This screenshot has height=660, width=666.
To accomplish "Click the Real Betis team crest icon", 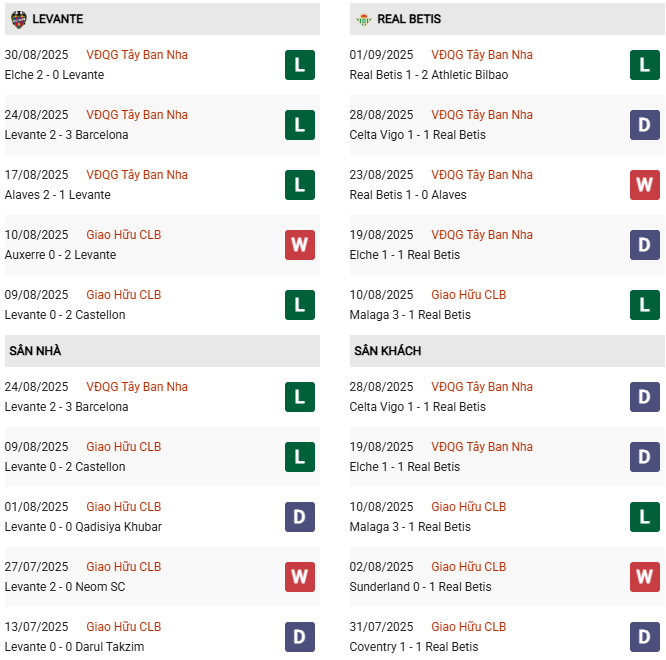I will (x=363, y=19).
